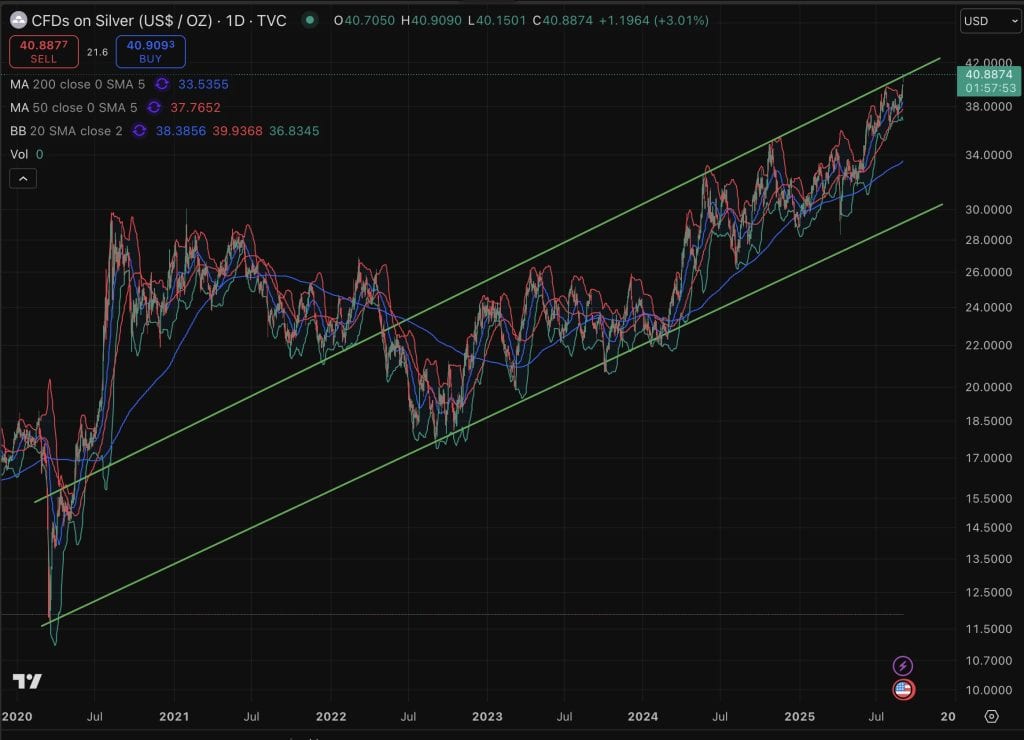This screenshot has height=740, width=1024.
Task: Click the TradingView logo in corner
Action: [x=27, y=681]
